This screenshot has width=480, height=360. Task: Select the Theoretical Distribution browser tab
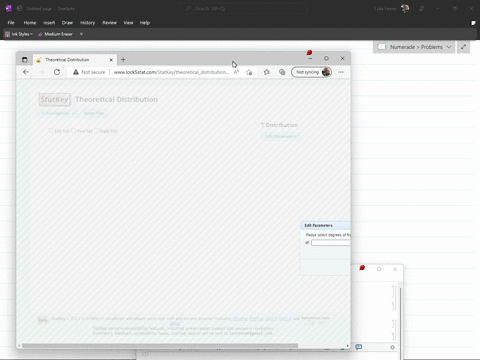(74, 60)
